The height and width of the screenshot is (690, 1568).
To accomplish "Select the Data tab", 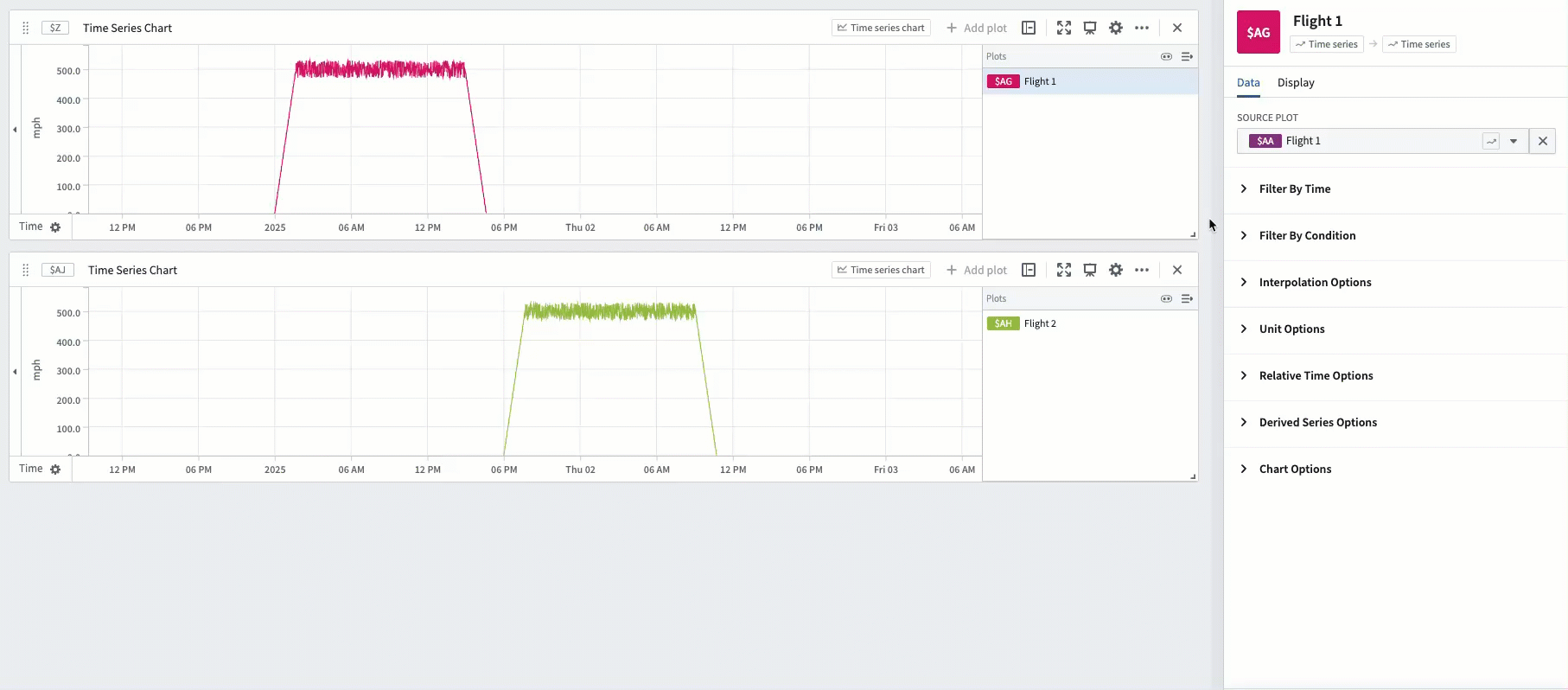I will tap(1248, 82).
